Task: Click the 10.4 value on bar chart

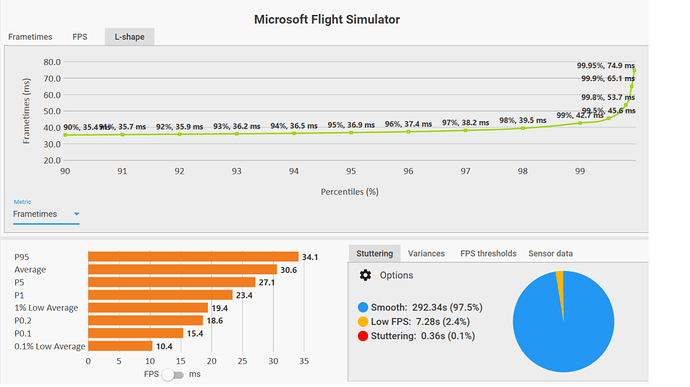Action: click(164, 346)
